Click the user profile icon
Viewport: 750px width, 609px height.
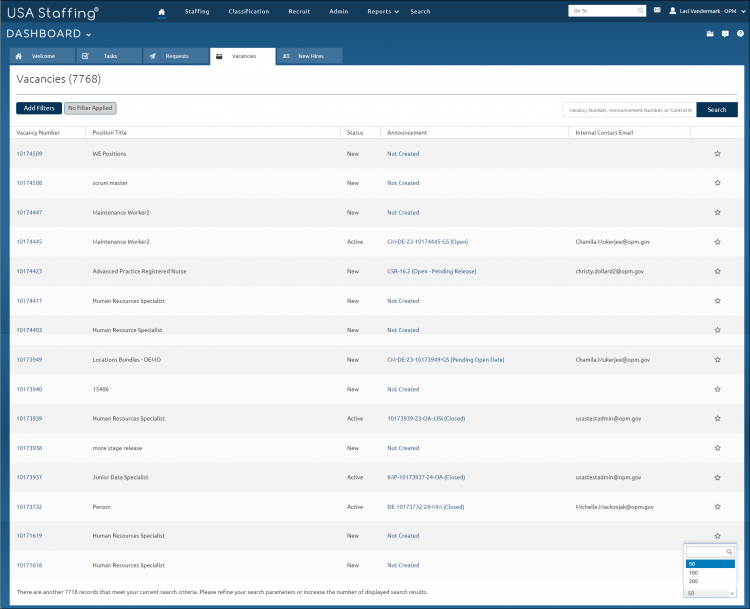(x=673, y=11)
